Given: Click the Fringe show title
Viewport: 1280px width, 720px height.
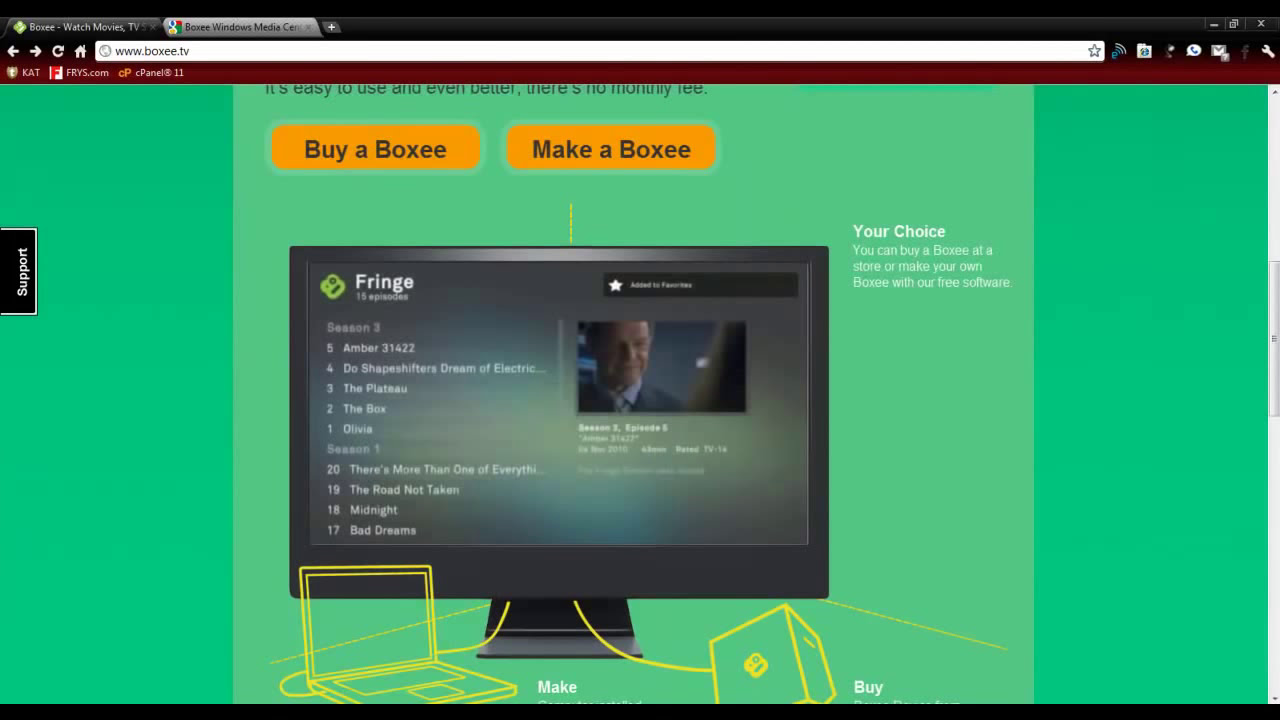Looking at the screenshot, I should [x=384, y=282].
